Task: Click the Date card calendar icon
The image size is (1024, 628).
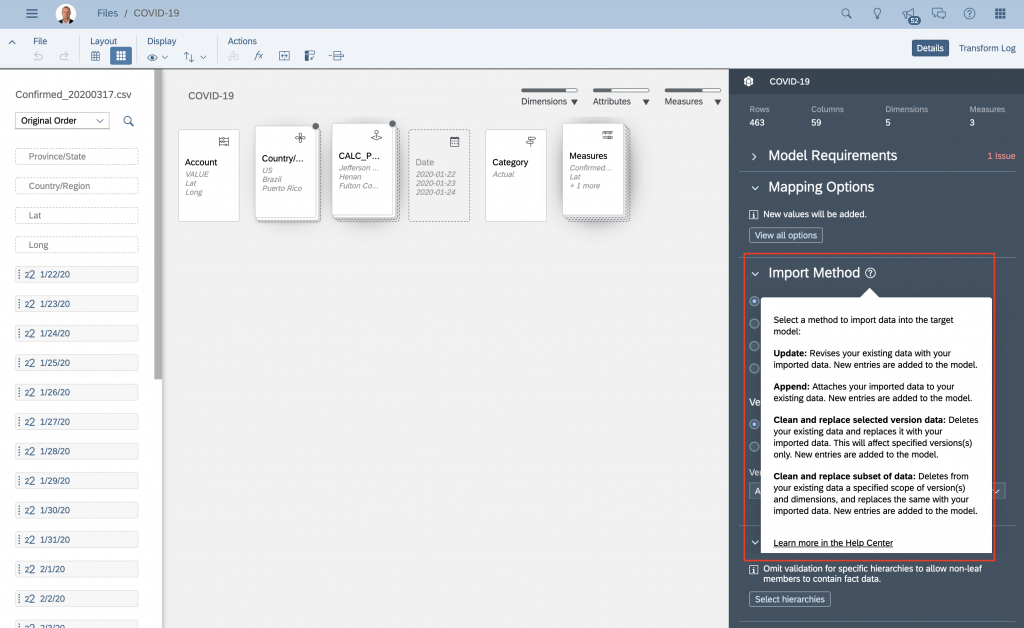Action: click(455, 142)
